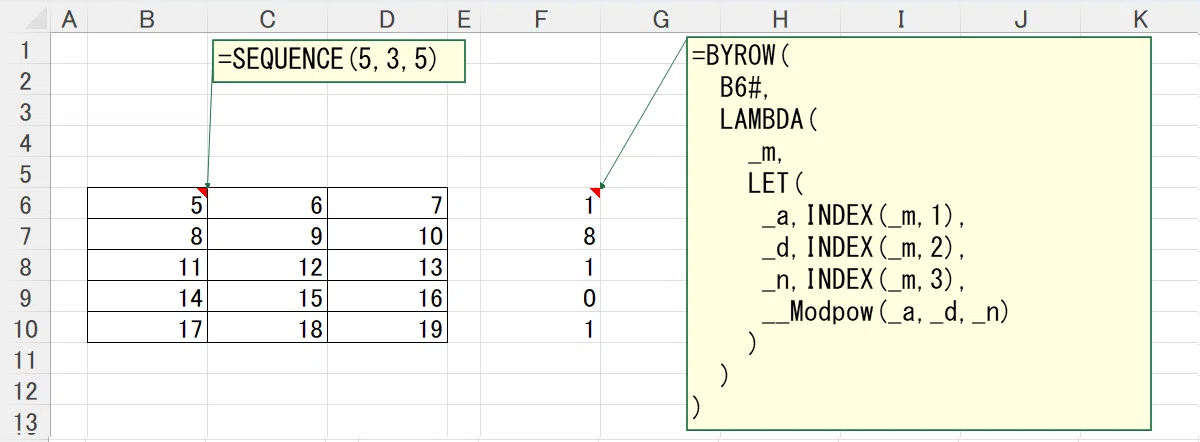1200x442 pixels.
Task: Select column D header
Action: pyautogui.click(x=387, y=18)
